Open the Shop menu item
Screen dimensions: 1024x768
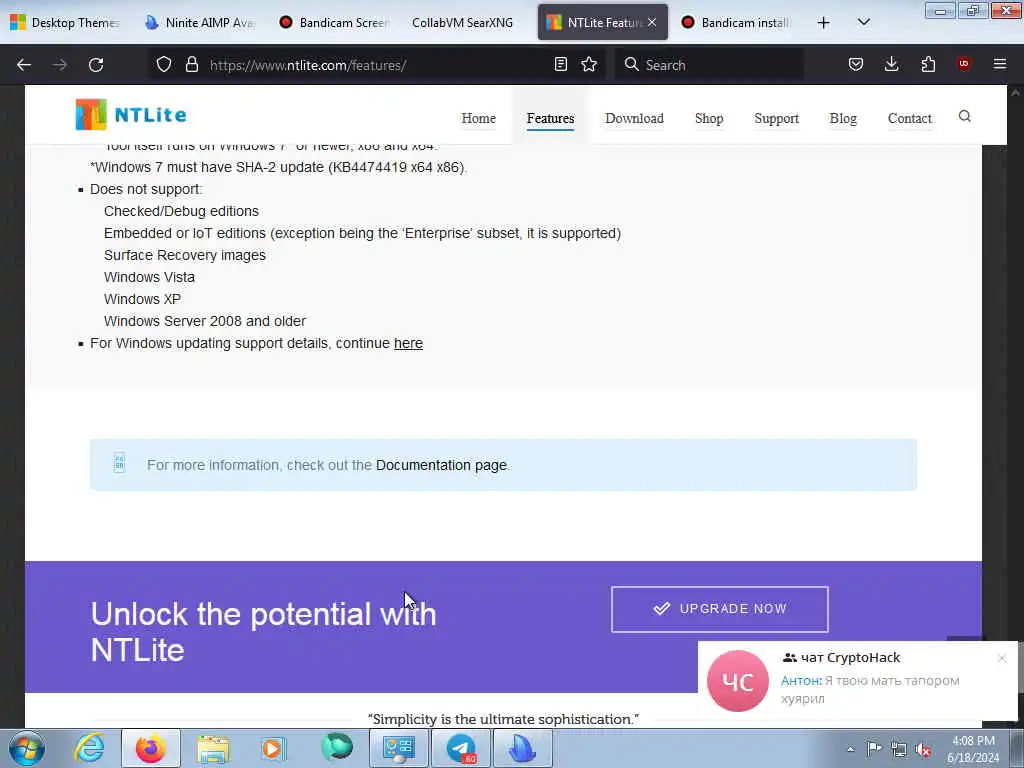point(709,118)
